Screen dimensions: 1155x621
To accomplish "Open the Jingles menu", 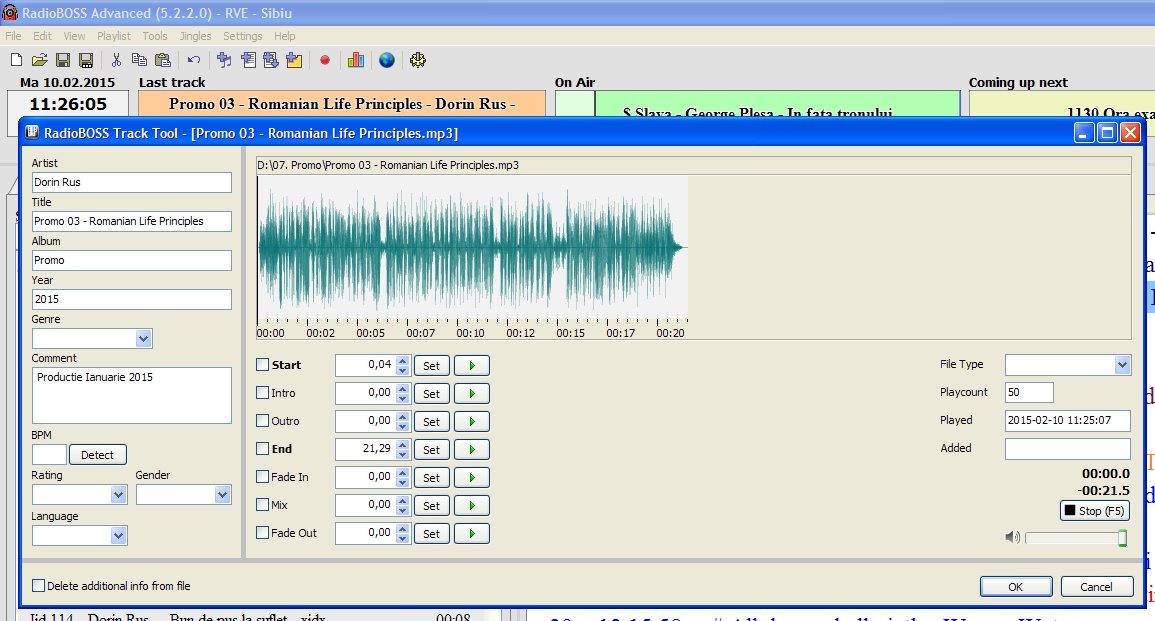I will pos(195,36).
